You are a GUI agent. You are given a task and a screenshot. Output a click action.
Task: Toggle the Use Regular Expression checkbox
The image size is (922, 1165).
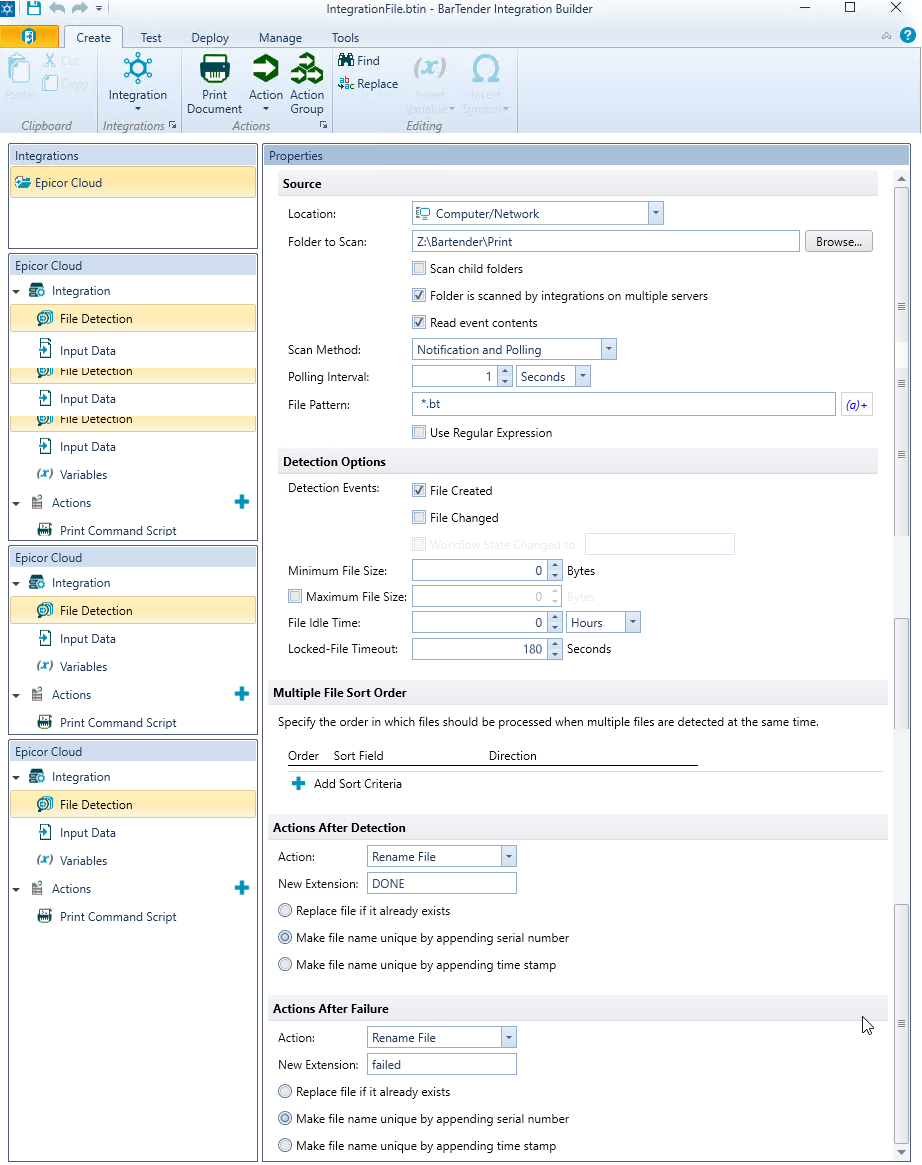tap(420, 433)
